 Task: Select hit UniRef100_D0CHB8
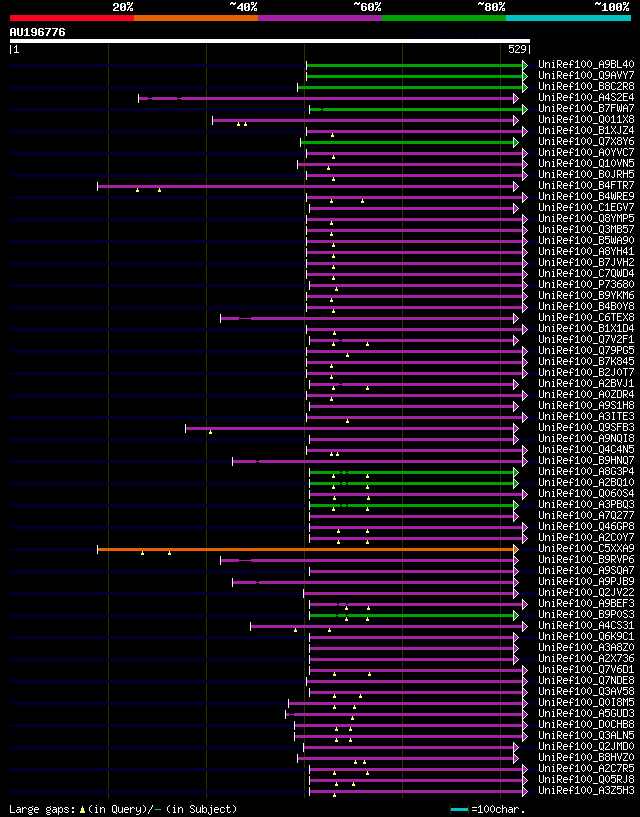point(586,725)
